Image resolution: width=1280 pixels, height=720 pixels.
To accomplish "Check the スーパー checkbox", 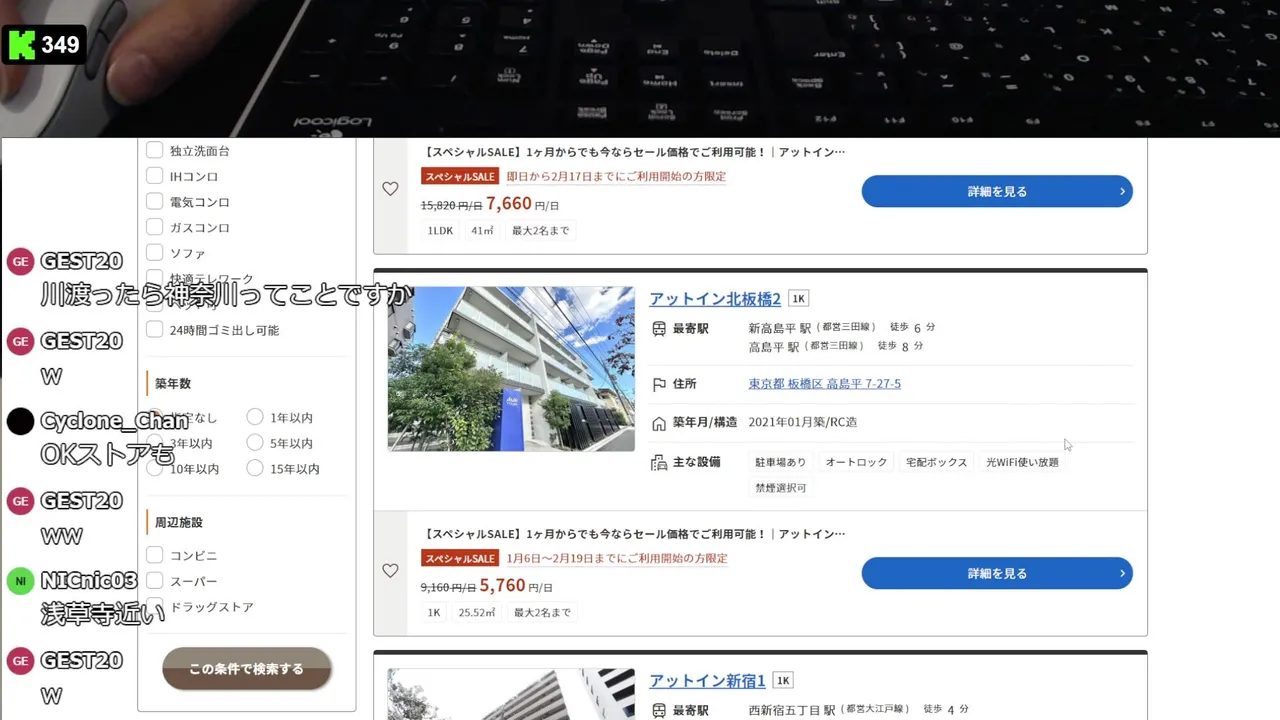I will click(154, 581).
